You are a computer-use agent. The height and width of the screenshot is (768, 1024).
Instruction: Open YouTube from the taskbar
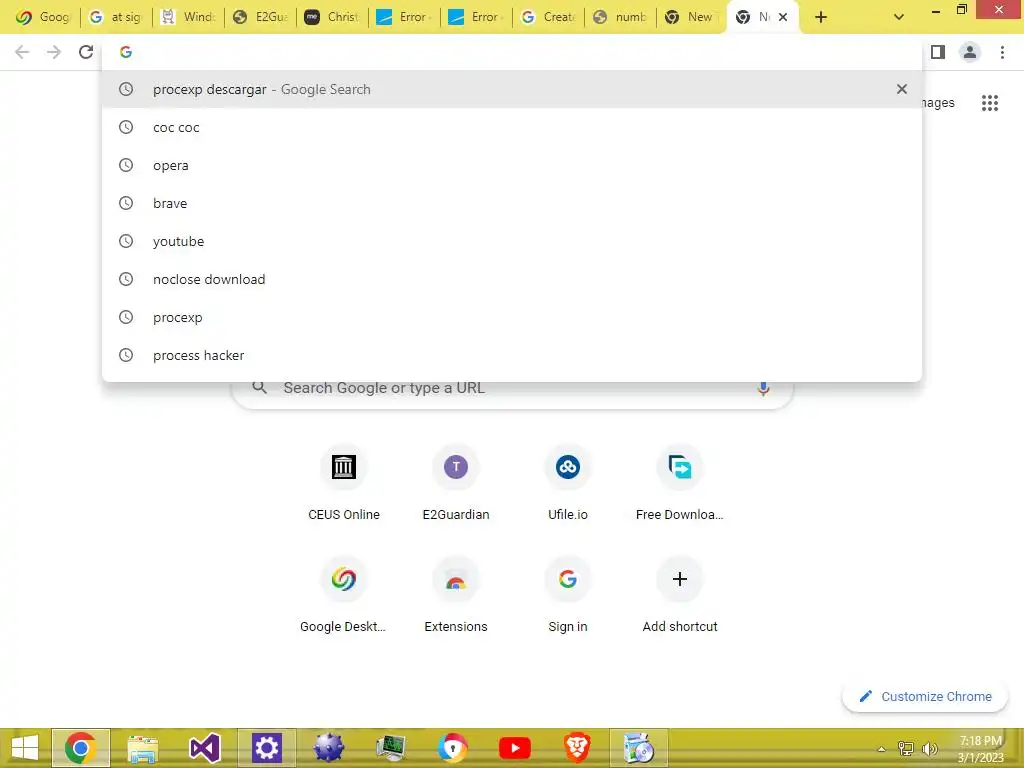[x=515, y=748]
